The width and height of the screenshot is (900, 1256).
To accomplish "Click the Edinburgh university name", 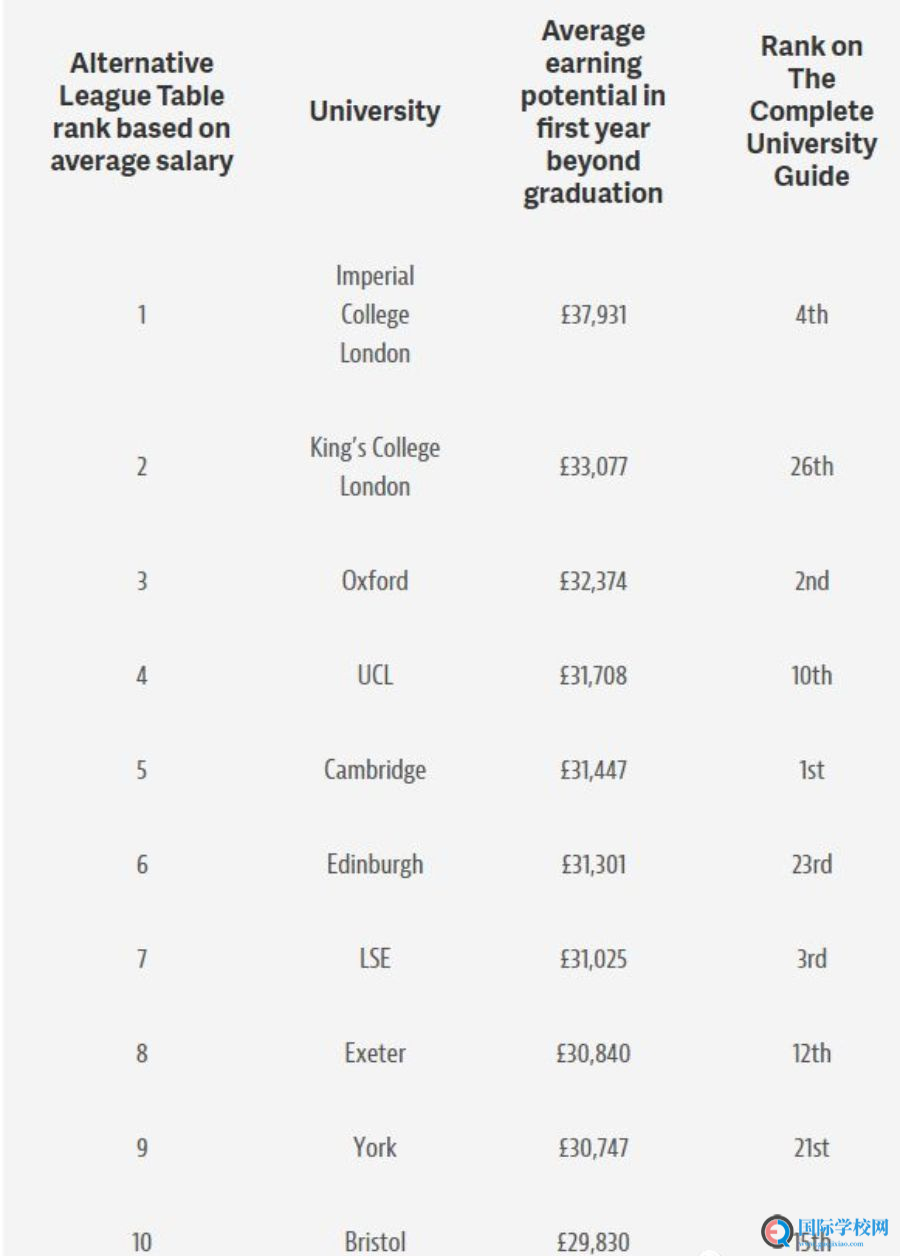I will pyautogui.click(x=375, y=864).
